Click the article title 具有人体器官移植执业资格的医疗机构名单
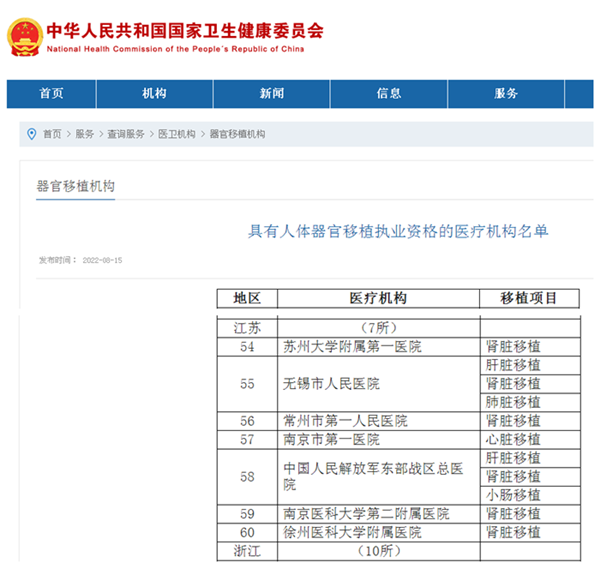 [398, 231]
